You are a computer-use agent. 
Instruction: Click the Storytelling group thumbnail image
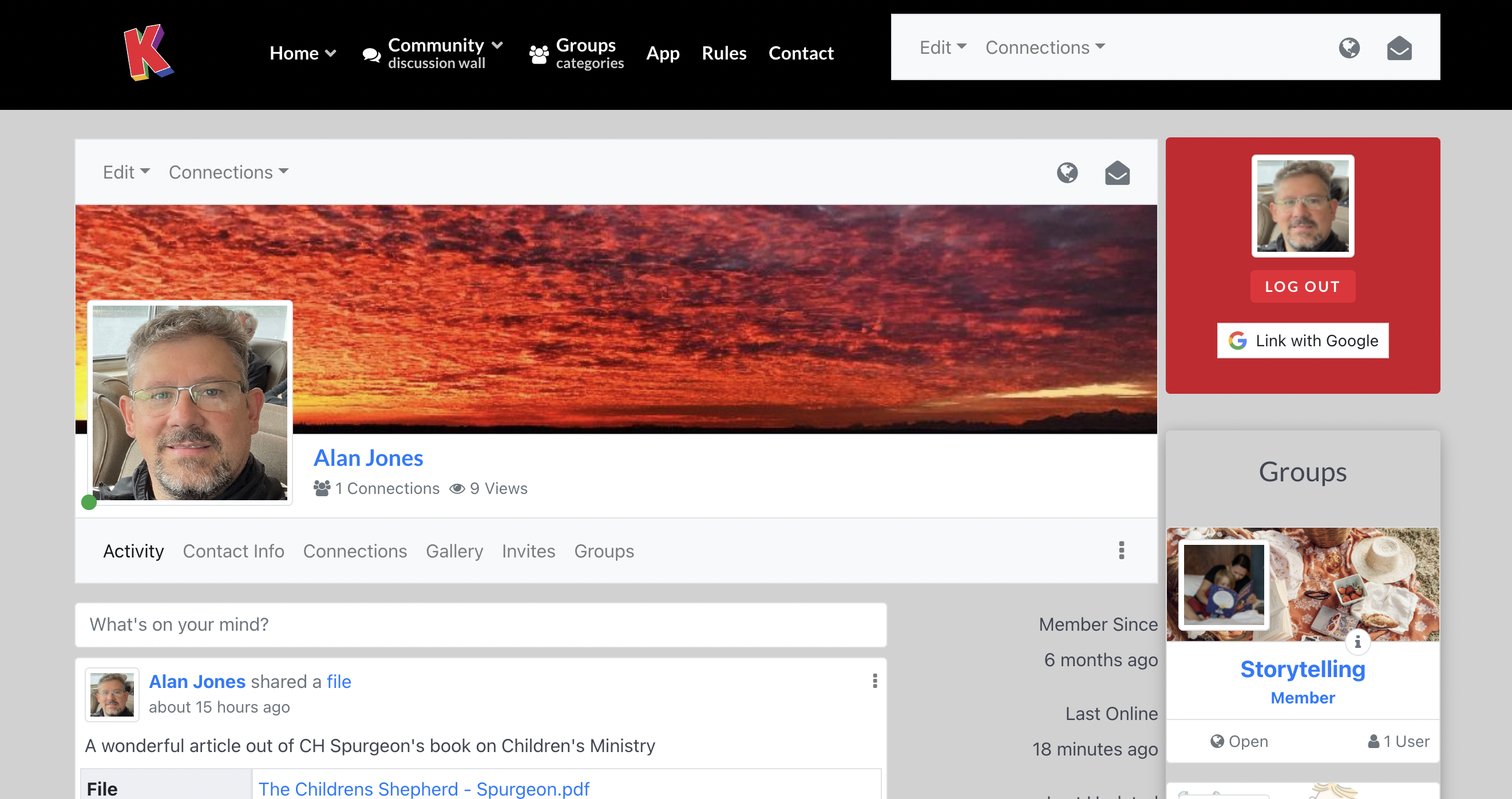coord(1223,584)
